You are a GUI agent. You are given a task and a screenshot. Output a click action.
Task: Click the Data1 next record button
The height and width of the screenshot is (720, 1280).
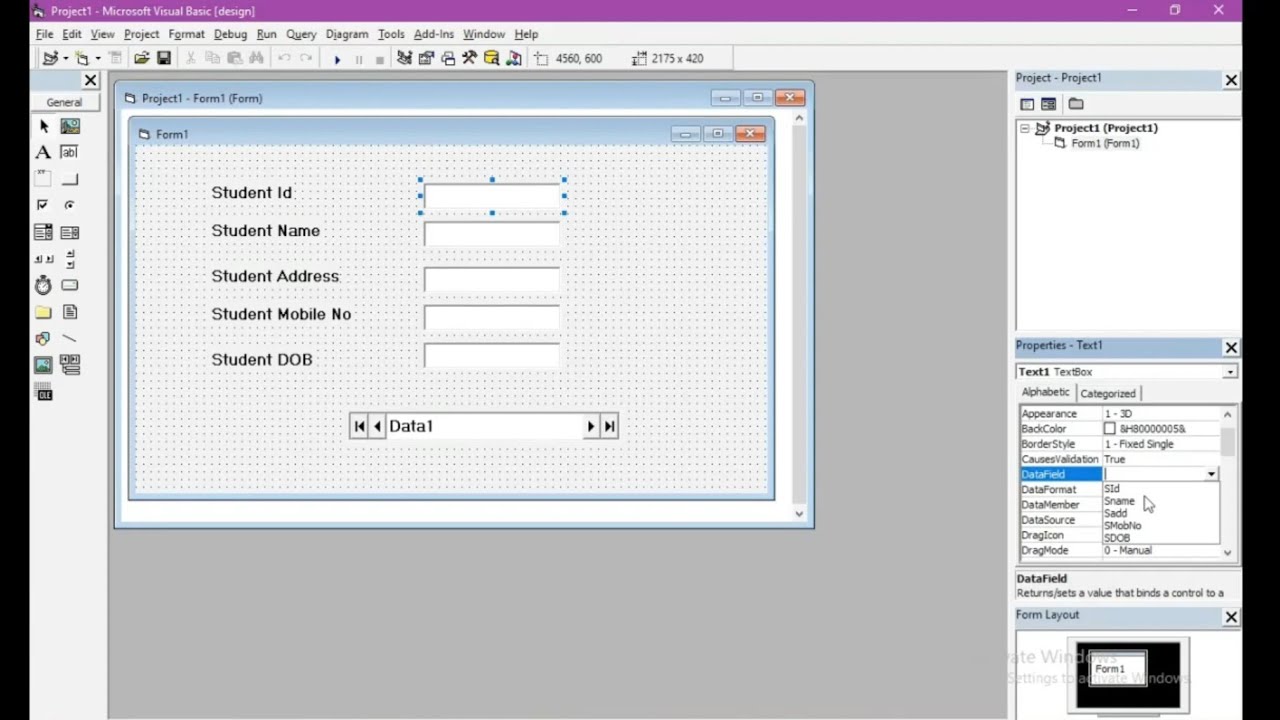[x=590, y=426]
